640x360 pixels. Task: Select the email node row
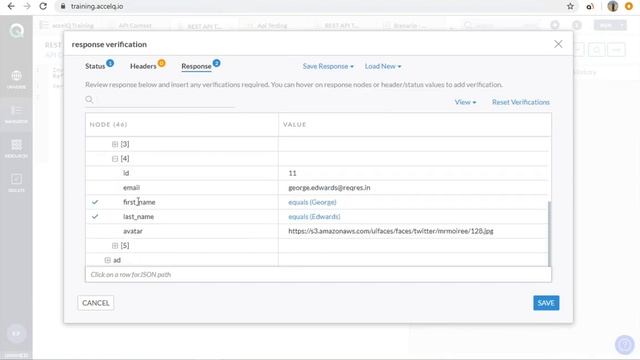coord(317,188)
